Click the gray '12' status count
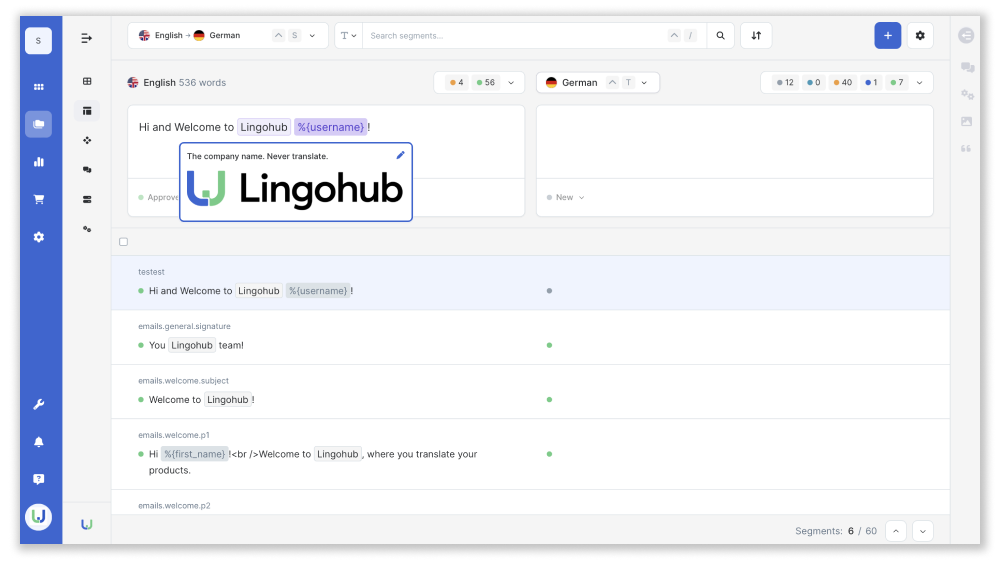The height and width of the screenshot is (561, 1000). pyautogui.click(x=785, y=83)
